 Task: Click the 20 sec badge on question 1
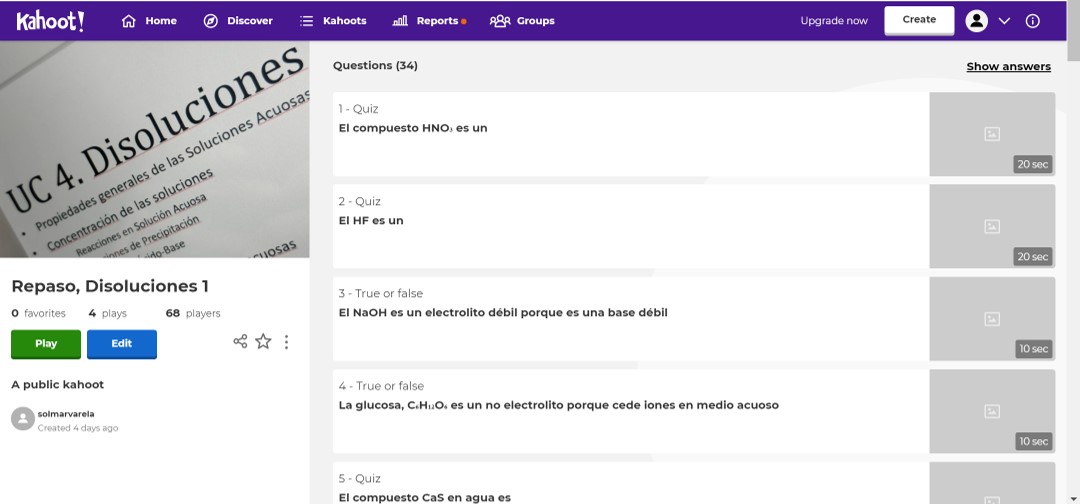point(1032,164)
